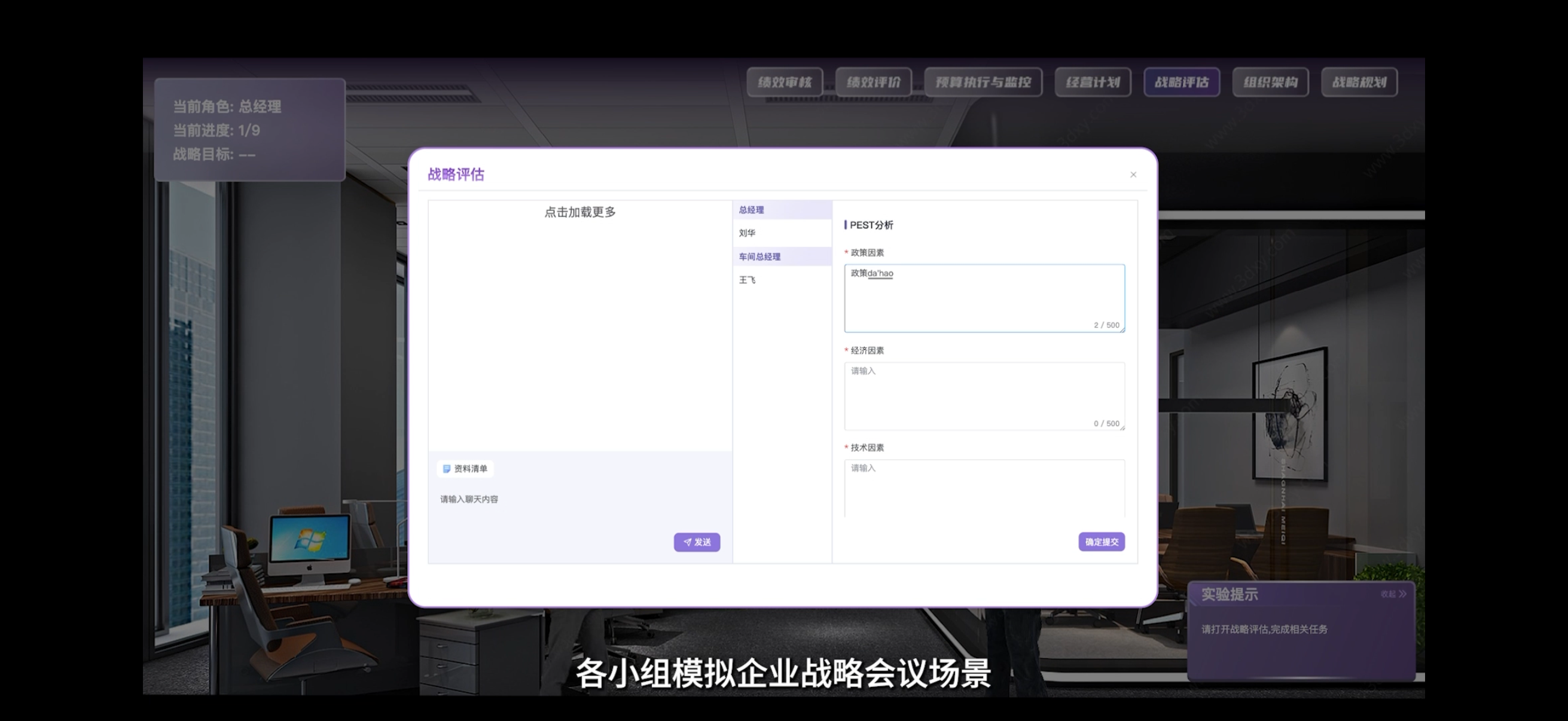Select member 王飞 in the list
This screenshot has height=721, width=1568.
pyautogui.click(x=782, y=280)
